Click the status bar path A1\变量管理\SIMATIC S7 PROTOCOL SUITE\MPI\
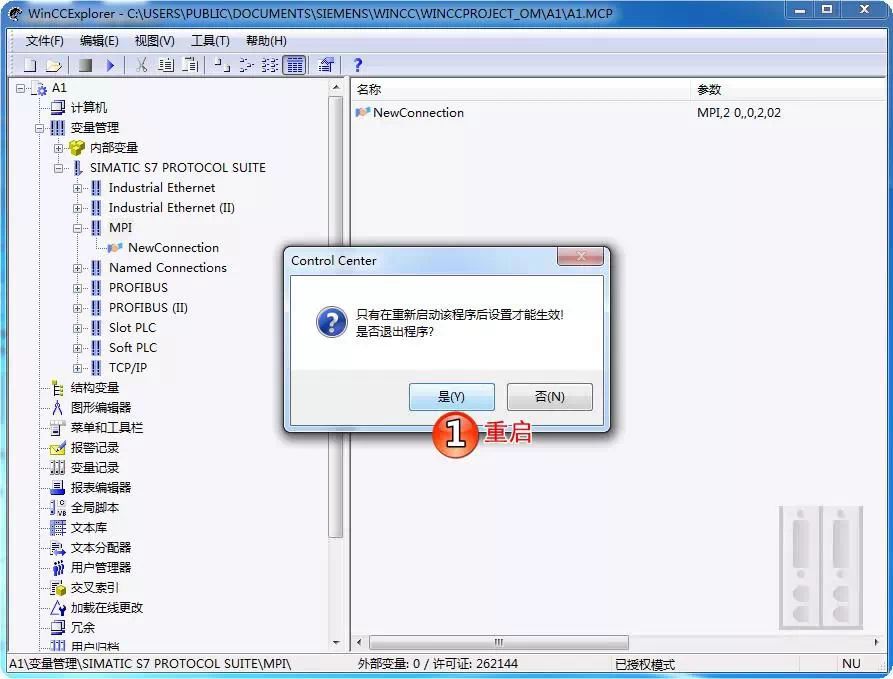 [x=150, y=664]
